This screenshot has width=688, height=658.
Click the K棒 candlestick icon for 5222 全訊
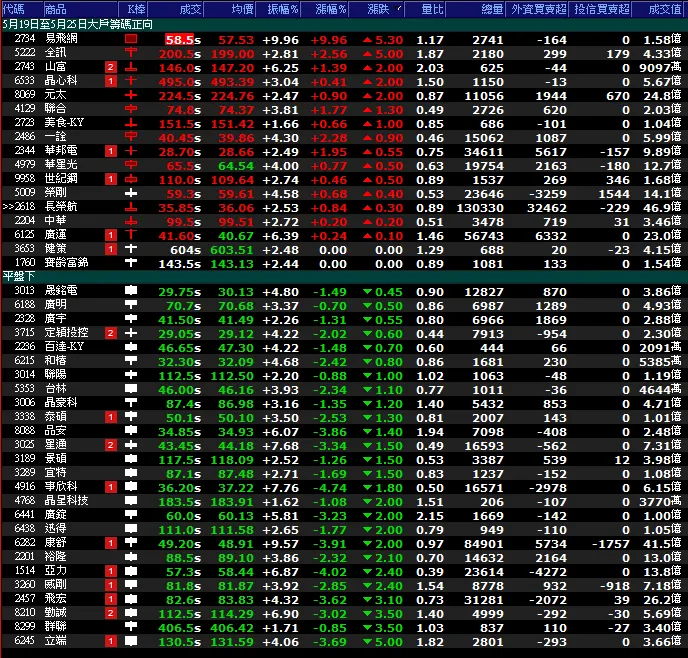131,53
